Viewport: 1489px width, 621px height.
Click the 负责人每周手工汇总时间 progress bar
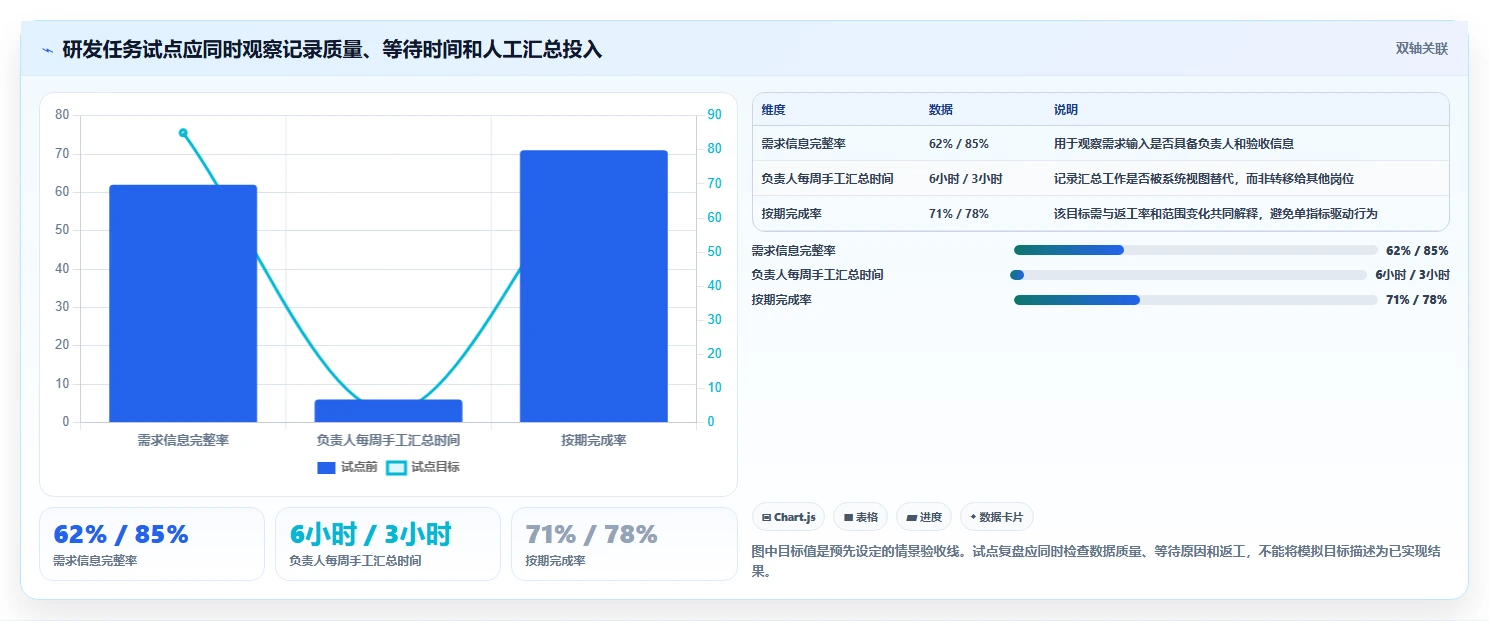coord(1188,275)
